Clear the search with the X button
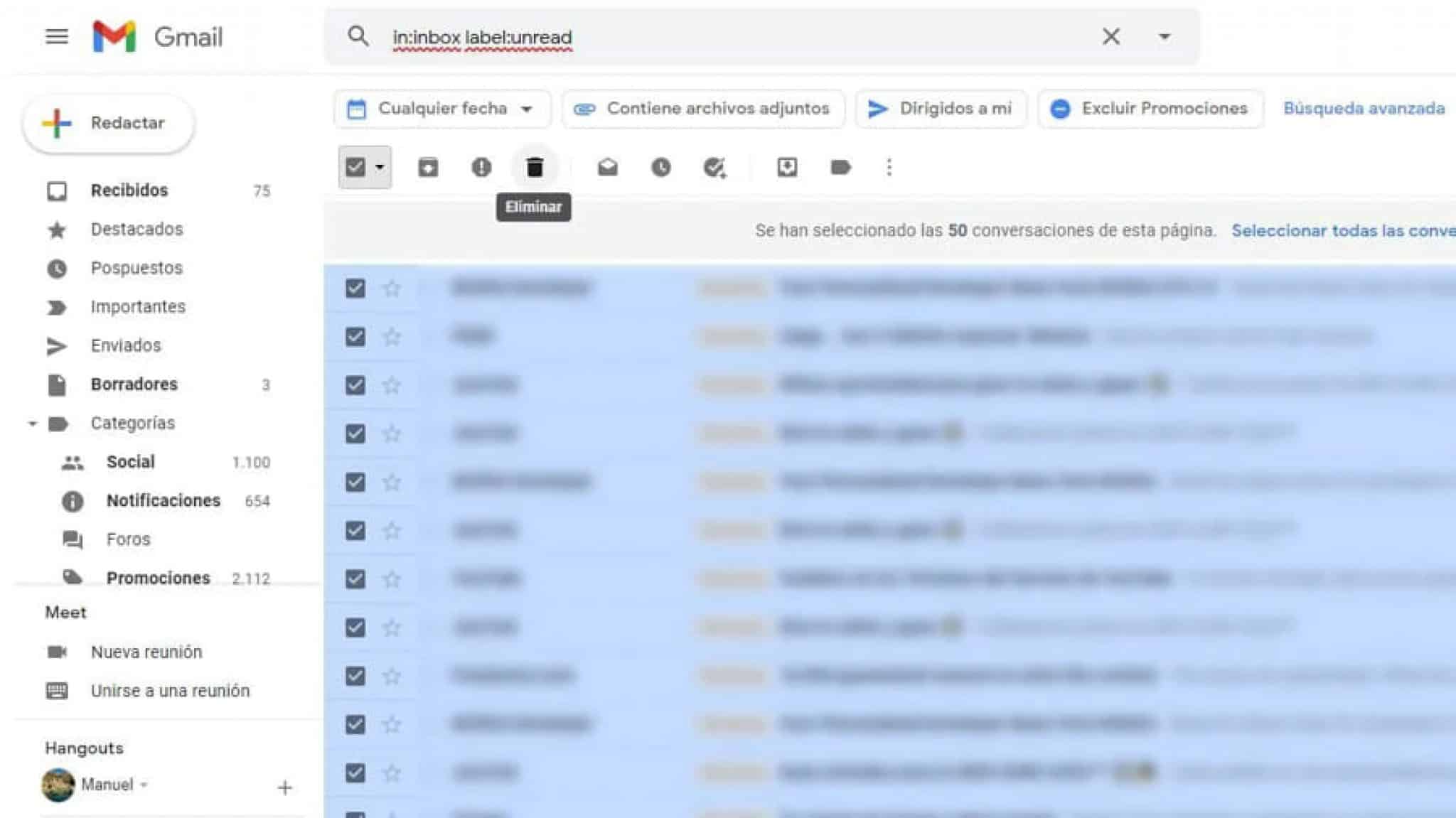Viewport: 1456px width, 818px height. (1111, 36)
